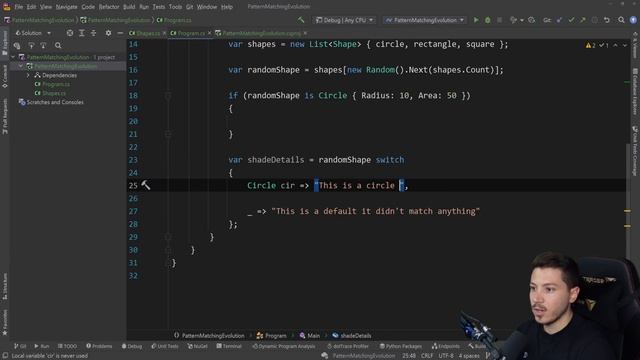
Task: Open the Refactor menu
Action: (109, 7)
